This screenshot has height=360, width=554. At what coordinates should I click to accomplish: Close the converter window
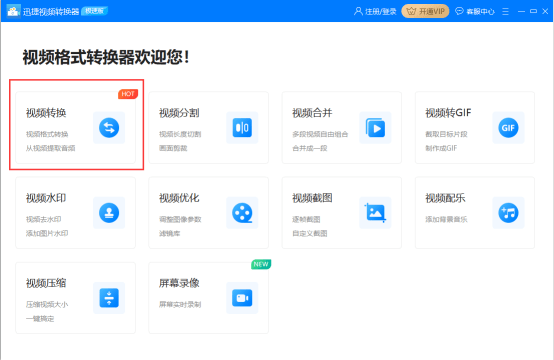tap(545, 11)
